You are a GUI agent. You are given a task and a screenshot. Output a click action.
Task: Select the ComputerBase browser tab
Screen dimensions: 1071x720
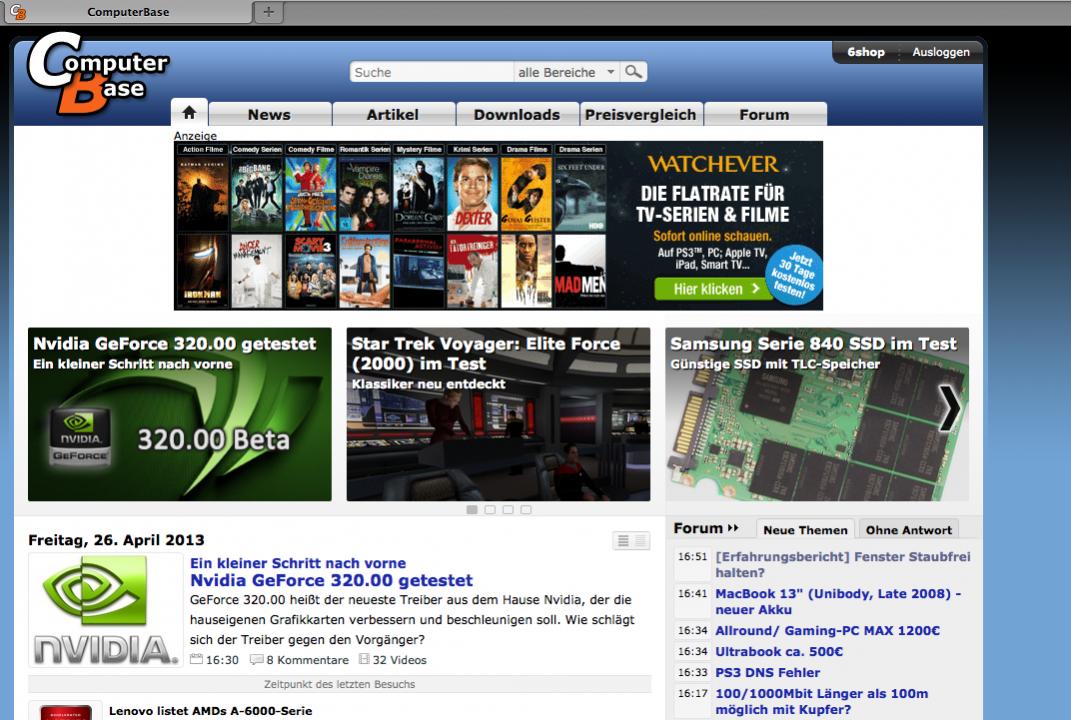click(128, 12)
